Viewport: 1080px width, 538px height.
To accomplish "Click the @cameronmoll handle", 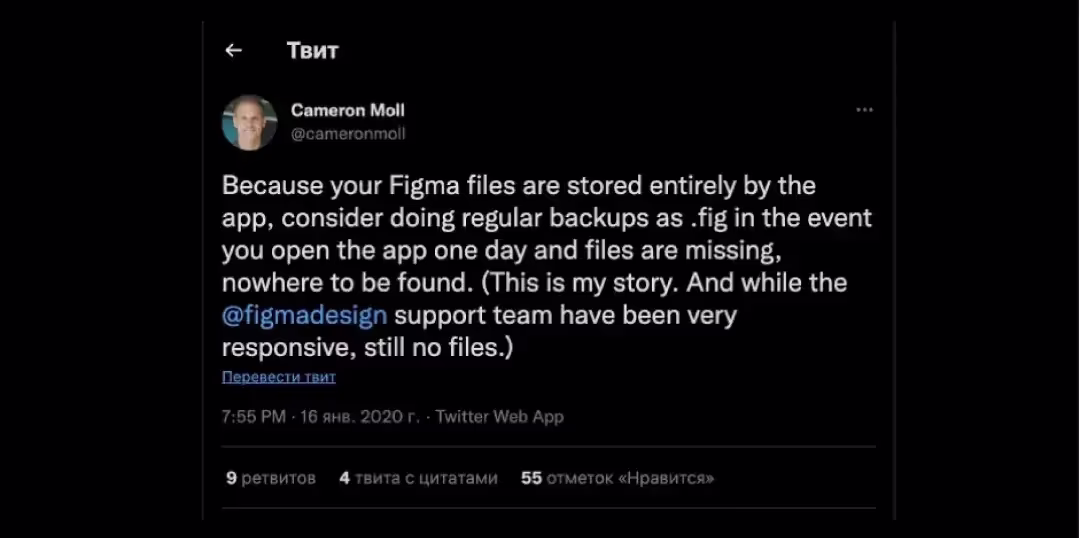I will [x=347, y=133].
